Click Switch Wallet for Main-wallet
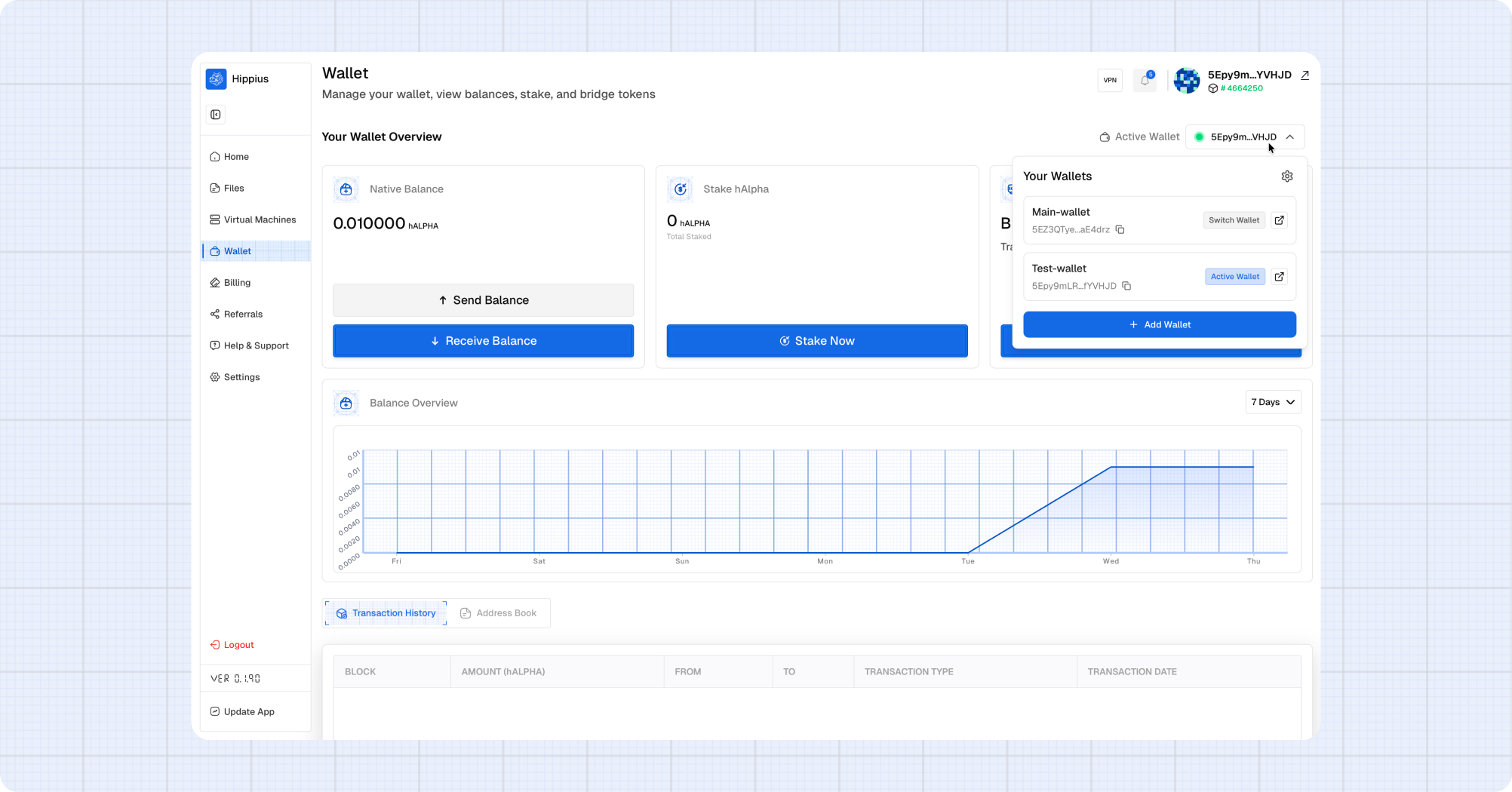1512x792 pixels. 1234,220
